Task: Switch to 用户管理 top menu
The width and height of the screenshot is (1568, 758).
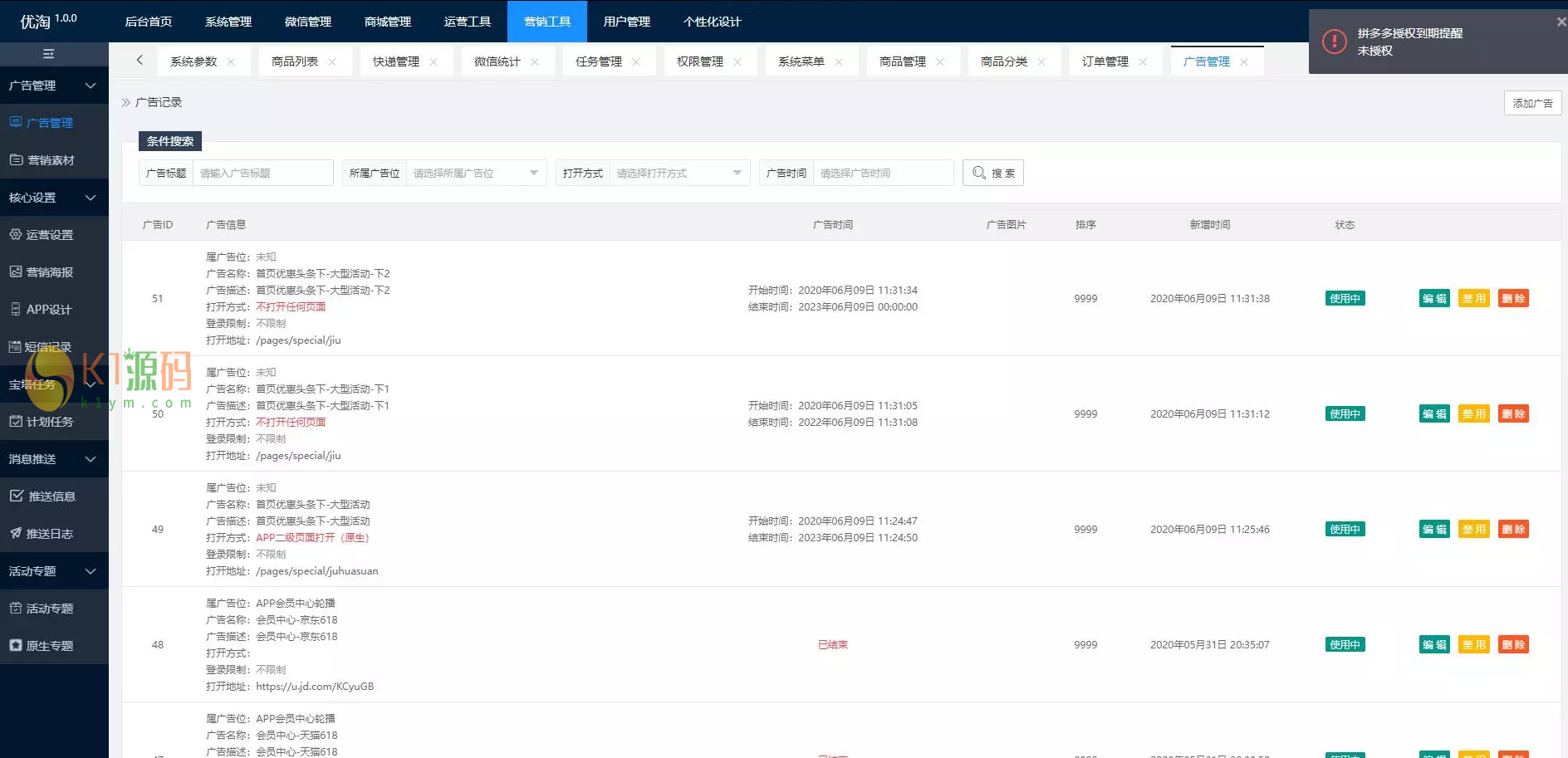Action: 626,22
